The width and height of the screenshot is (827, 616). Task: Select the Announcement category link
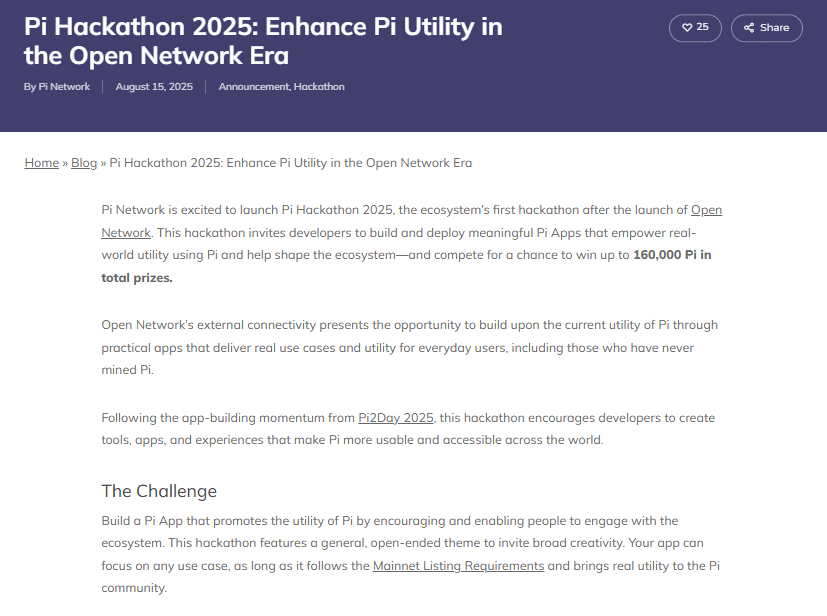(253, 87)
